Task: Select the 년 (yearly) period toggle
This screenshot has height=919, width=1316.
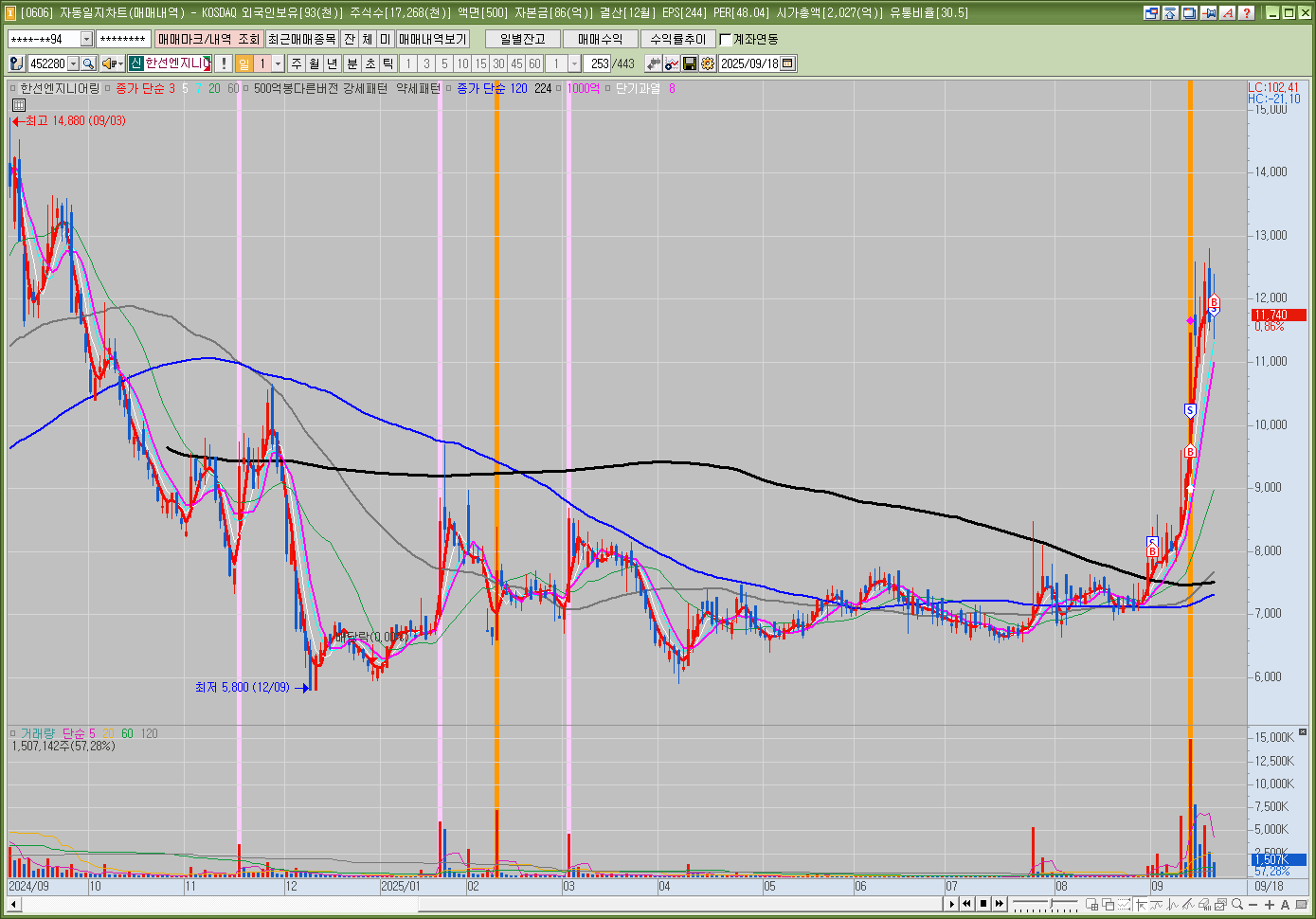Action: click(333, 63)
